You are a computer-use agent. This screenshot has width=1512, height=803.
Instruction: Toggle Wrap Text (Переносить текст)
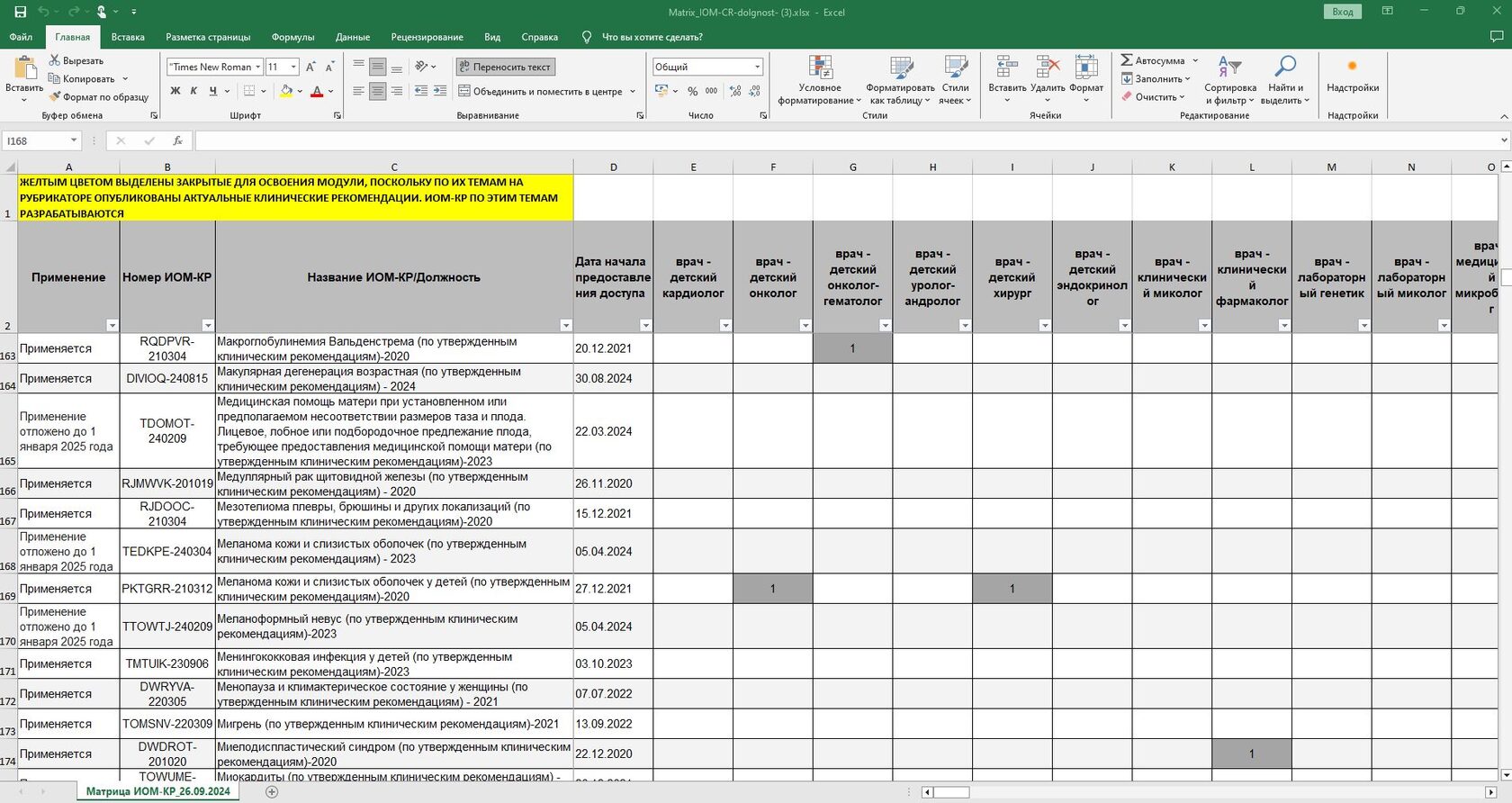click(x=505, y=67)
